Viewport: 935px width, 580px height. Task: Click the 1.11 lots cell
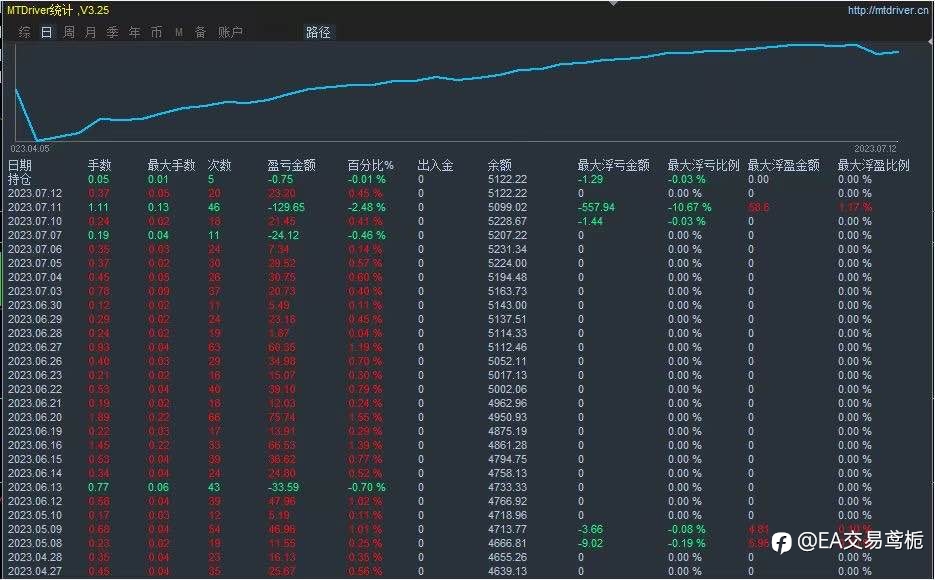pyautogui.click(x=98, y=207)
